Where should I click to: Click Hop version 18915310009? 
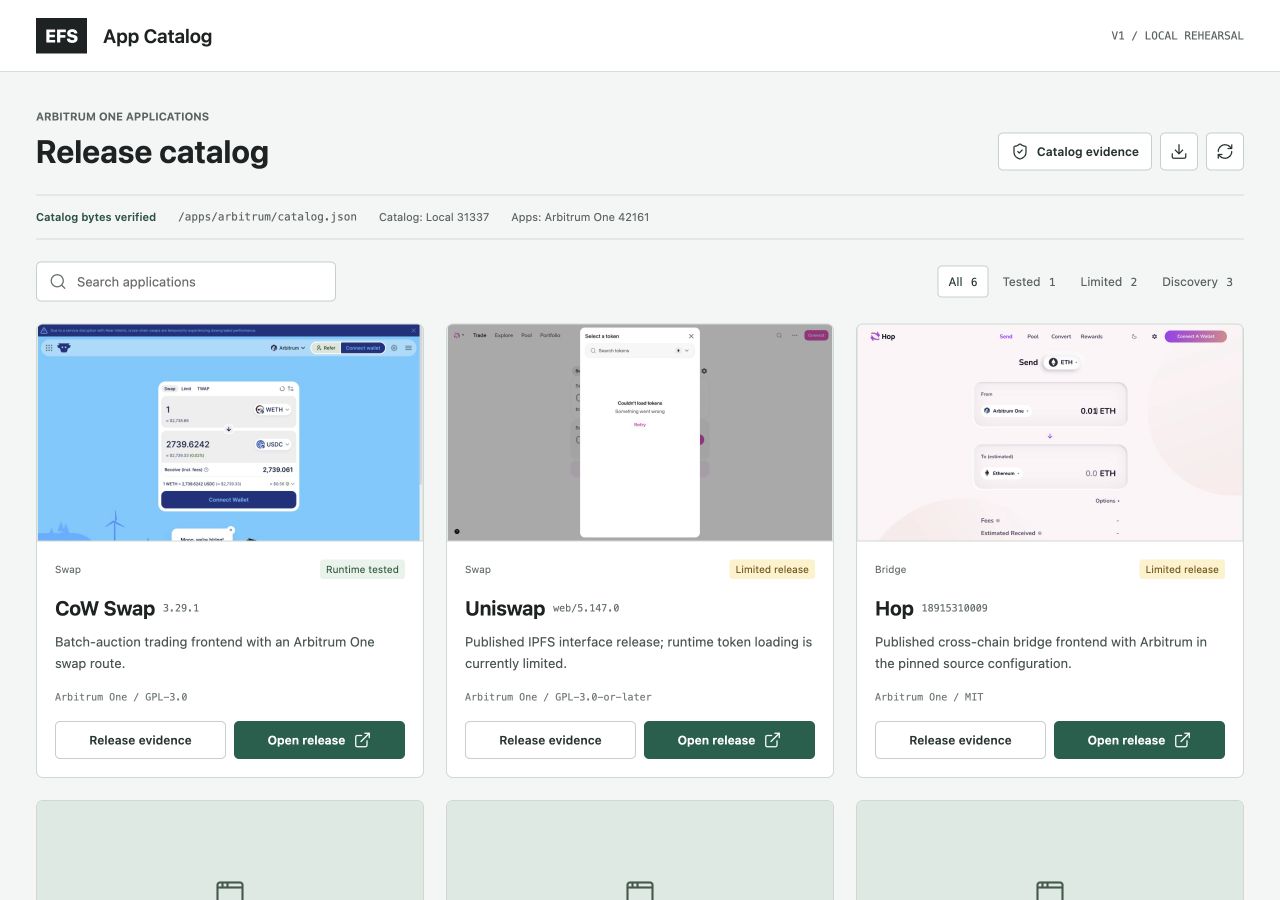pos(954,608)
